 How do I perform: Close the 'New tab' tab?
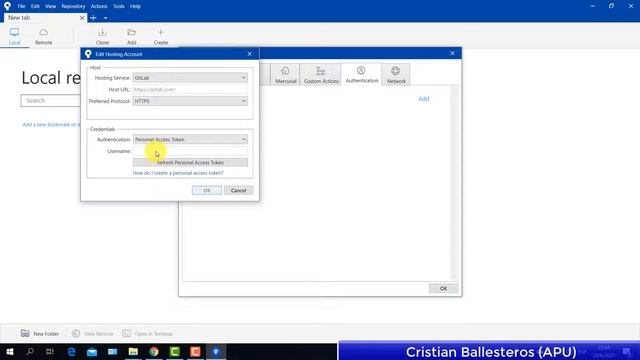pyautogui.click(x=82, y=18)
